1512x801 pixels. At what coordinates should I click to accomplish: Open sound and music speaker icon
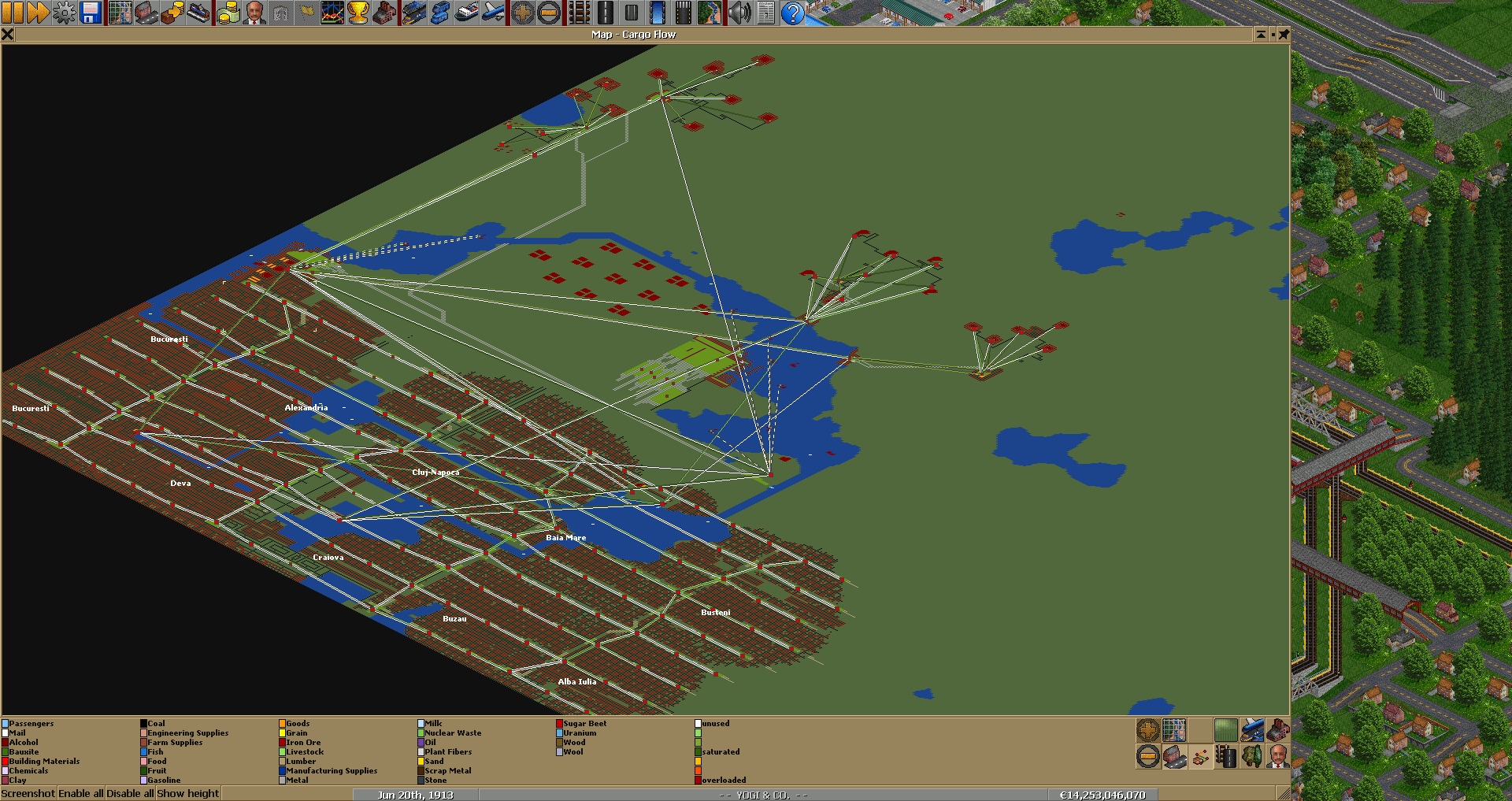tap(739, 13)
